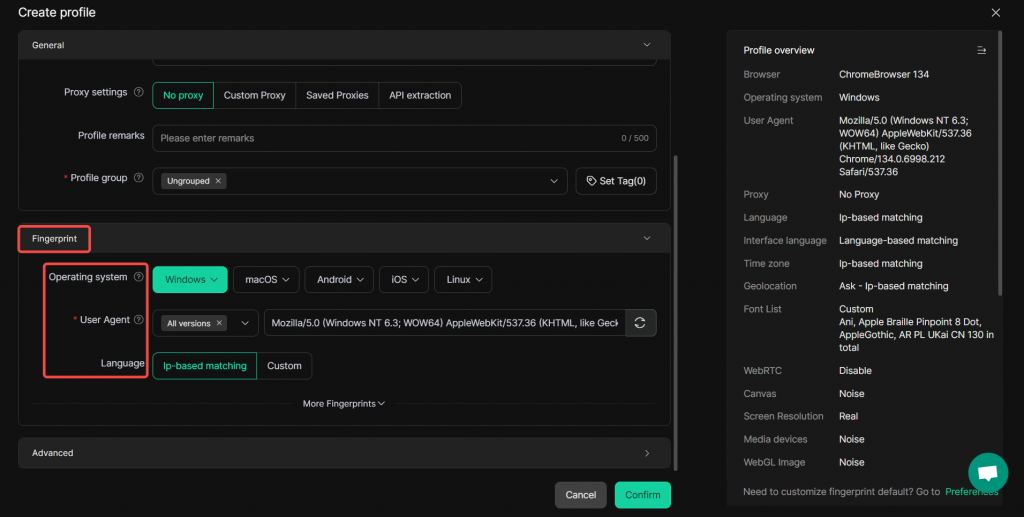Image resolution: width=1024 pixels, height=517 pixels.
Task: Expand More Fingerprints section
Action: (x=344, y=404)
